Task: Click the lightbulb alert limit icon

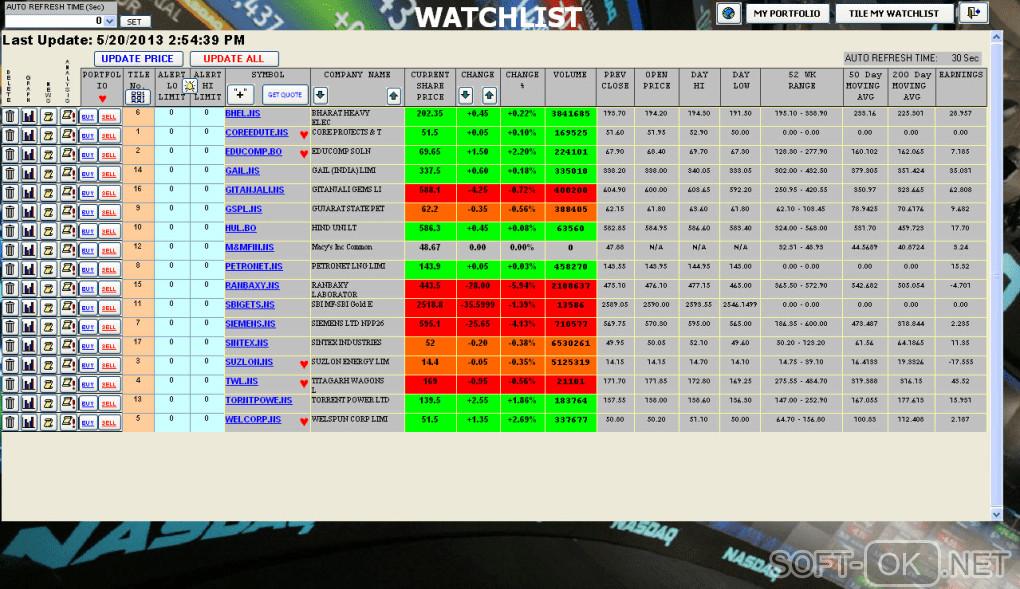Action: [x=189, y=86]
